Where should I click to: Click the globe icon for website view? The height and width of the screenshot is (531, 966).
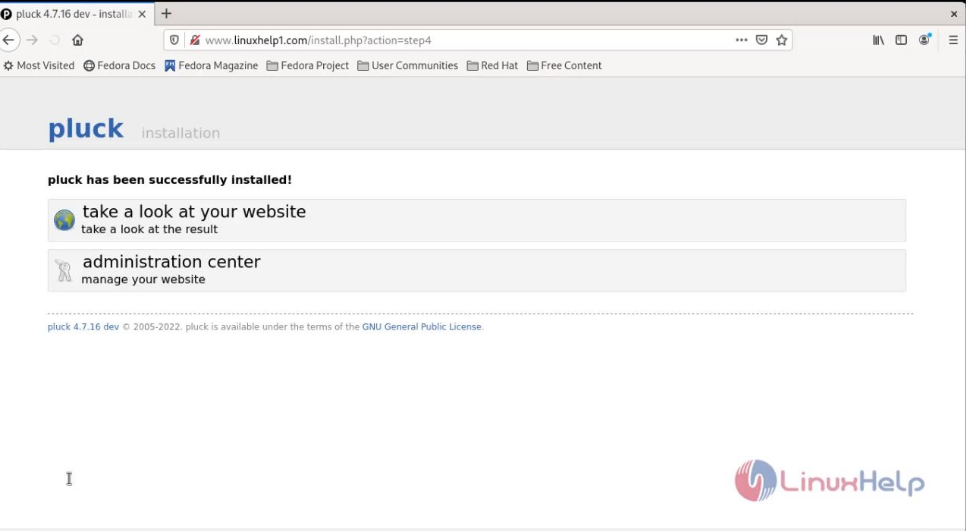point(64,220)
